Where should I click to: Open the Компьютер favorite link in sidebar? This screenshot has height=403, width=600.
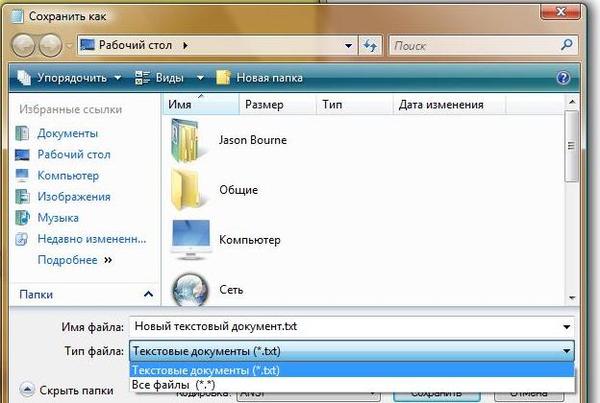[x=68, y=175]
